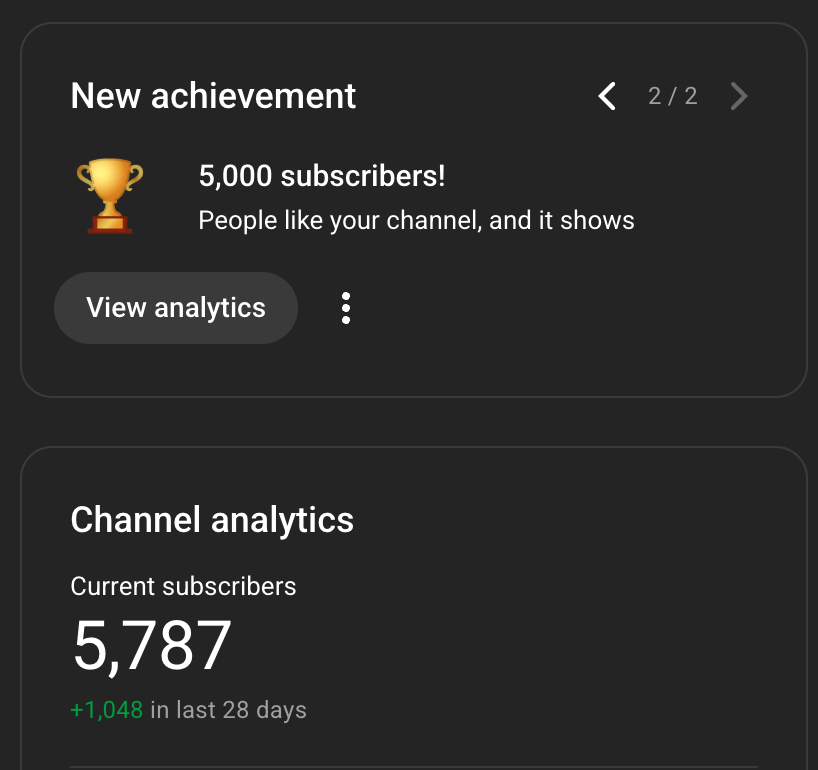Viewport: 818px width, 770px height.
Task: Click the gold trophy icon
Action: [x=110, y=197]
